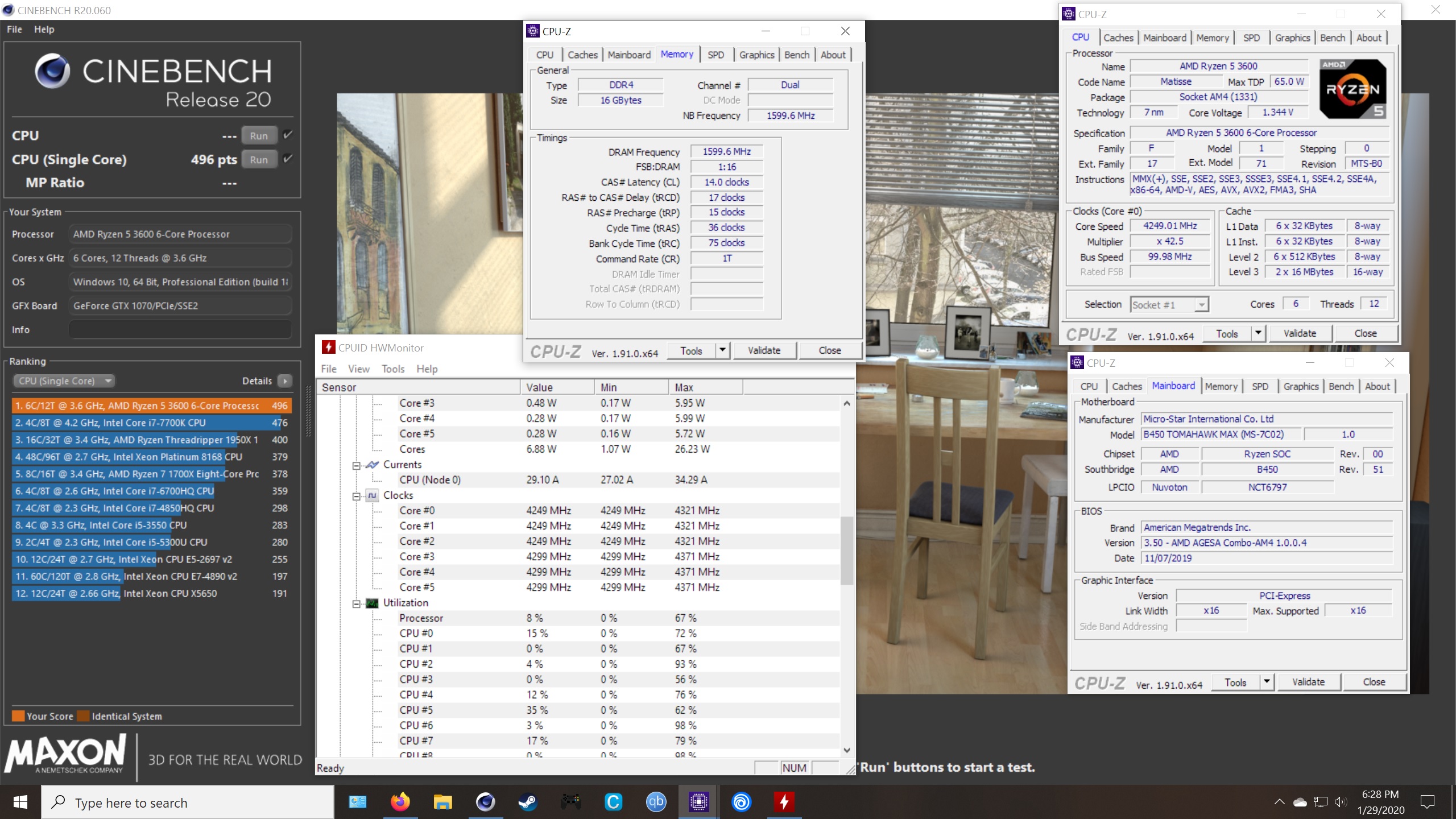Open Steam from the taskbar

coord(528,802)
